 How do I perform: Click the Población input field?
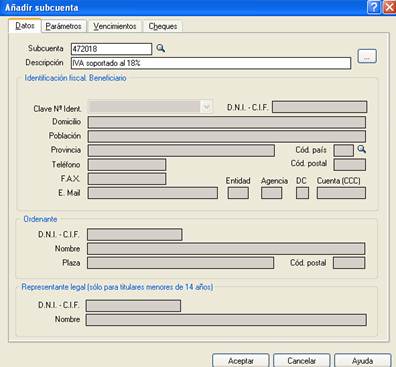coord(227,136)
